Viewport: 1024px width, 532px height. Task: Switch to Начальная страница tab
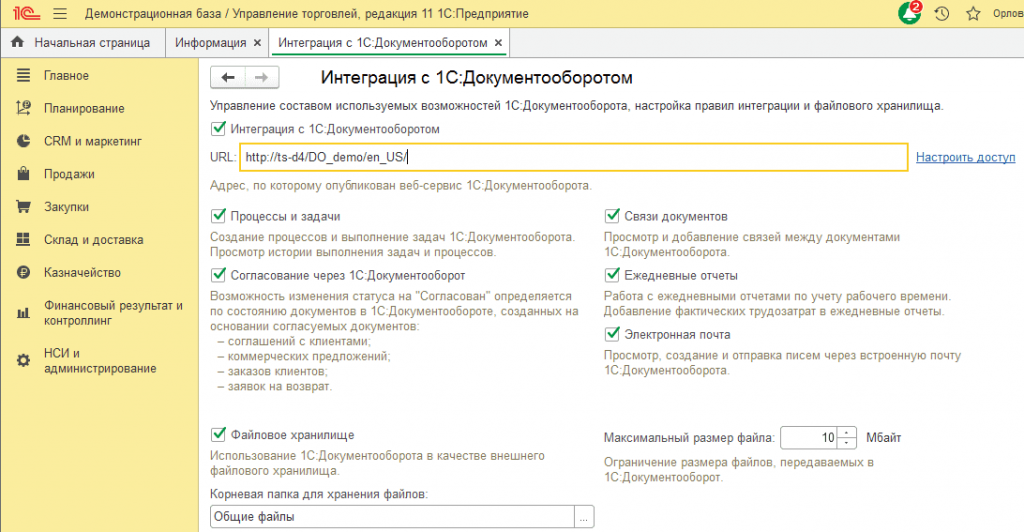tap(92, 42)
